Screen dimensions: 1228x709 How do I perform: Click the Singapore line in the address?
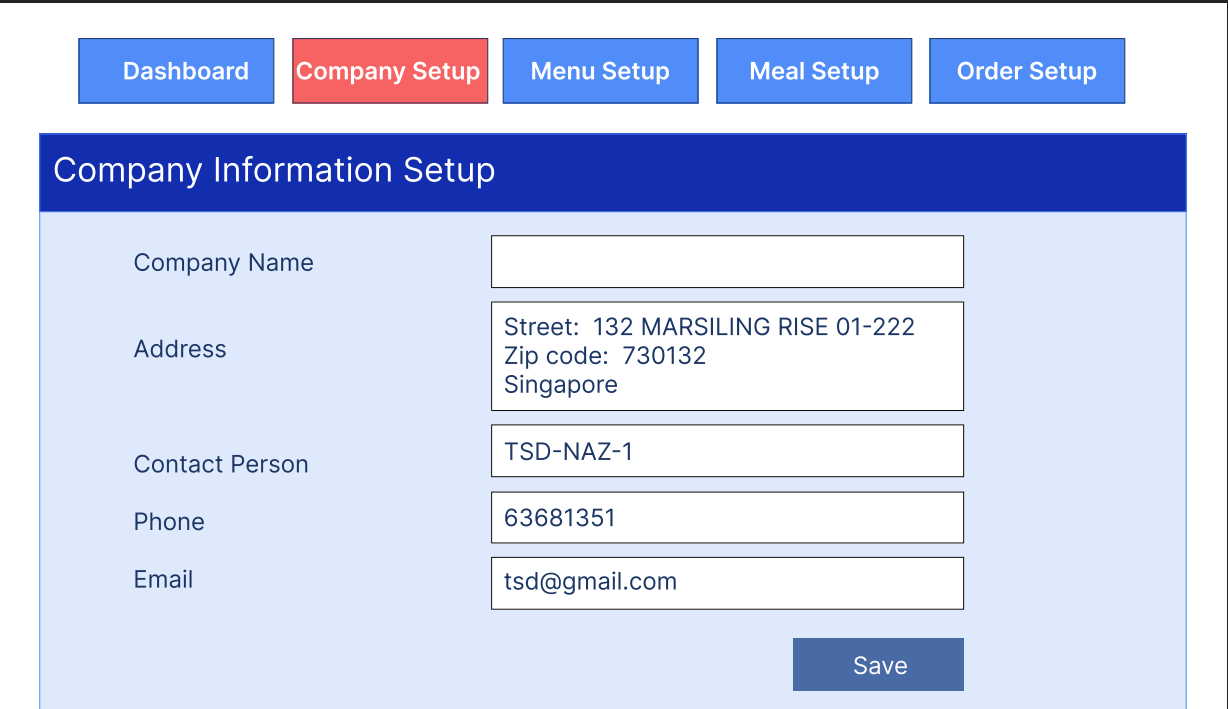pyautogui.click(x=561, y=385)
